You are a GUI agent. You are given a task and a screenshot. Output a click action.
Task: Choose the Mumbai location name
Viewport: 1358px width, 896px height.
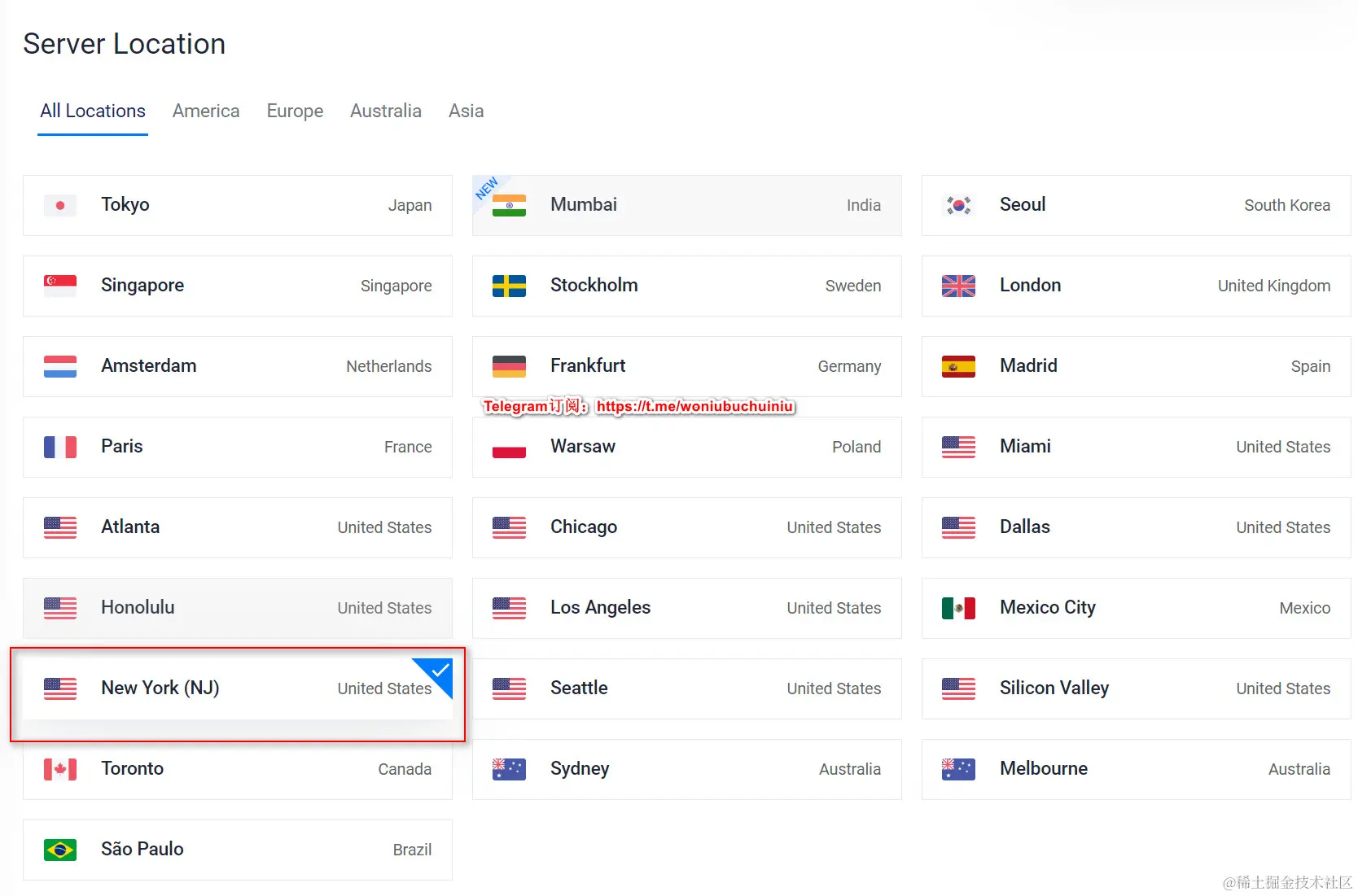tap(584, 204)
